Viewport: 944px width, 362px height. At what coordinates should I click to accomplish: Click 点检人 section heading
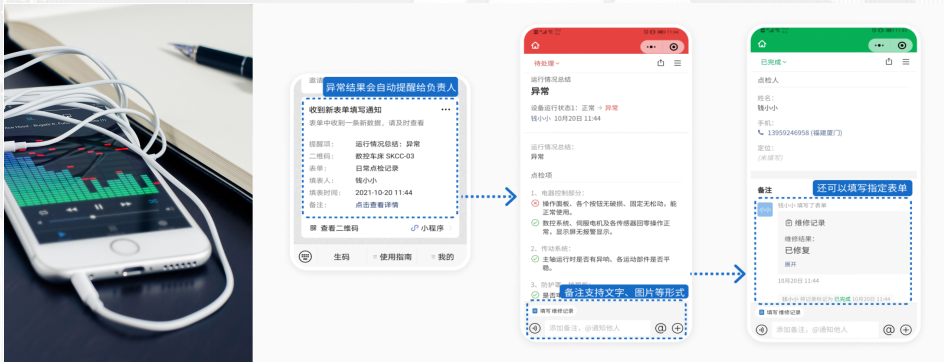coord(768,80)
